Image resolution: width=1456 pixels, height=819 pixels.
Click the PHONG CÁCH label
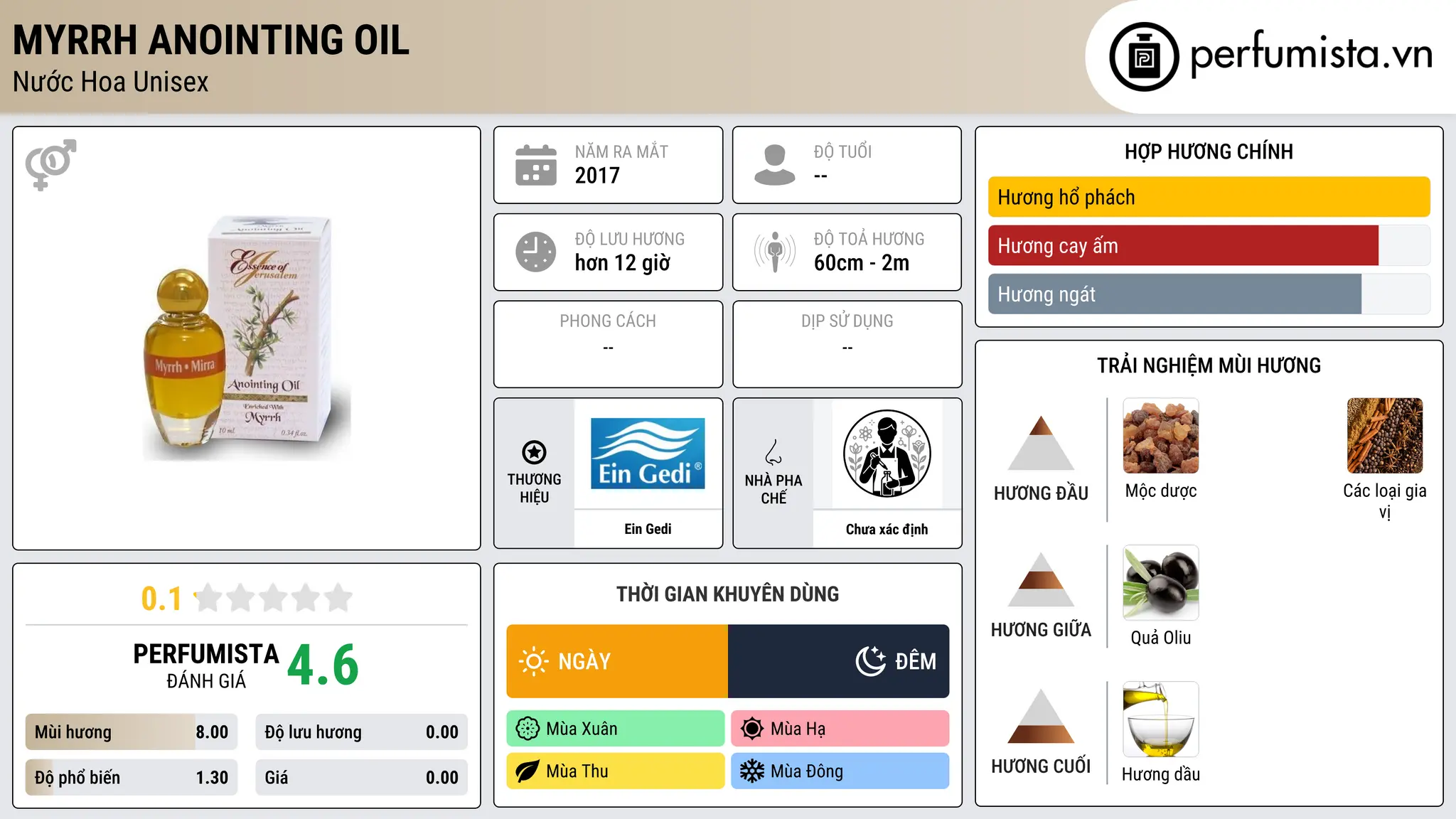pyautogui.click(x=608, y=321)
